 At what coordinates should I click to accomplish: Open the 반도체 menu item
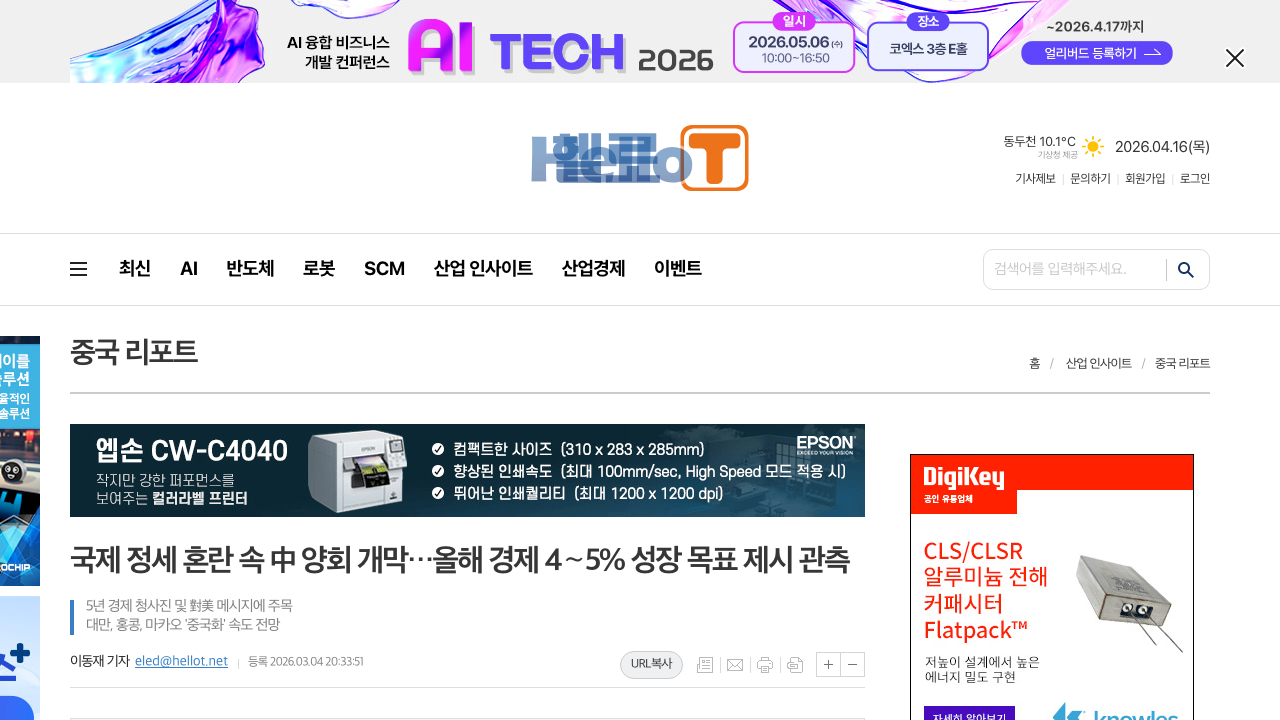250,269
